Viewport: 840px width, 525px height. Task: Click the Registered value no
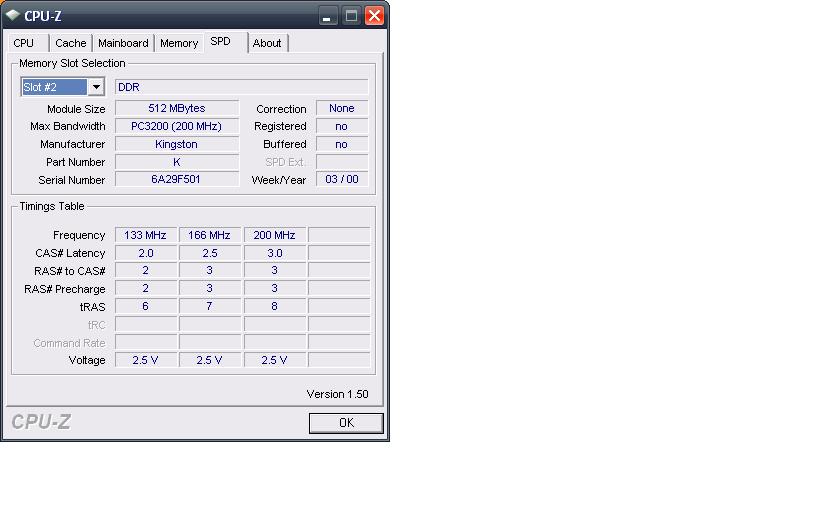tap(342, 126)
